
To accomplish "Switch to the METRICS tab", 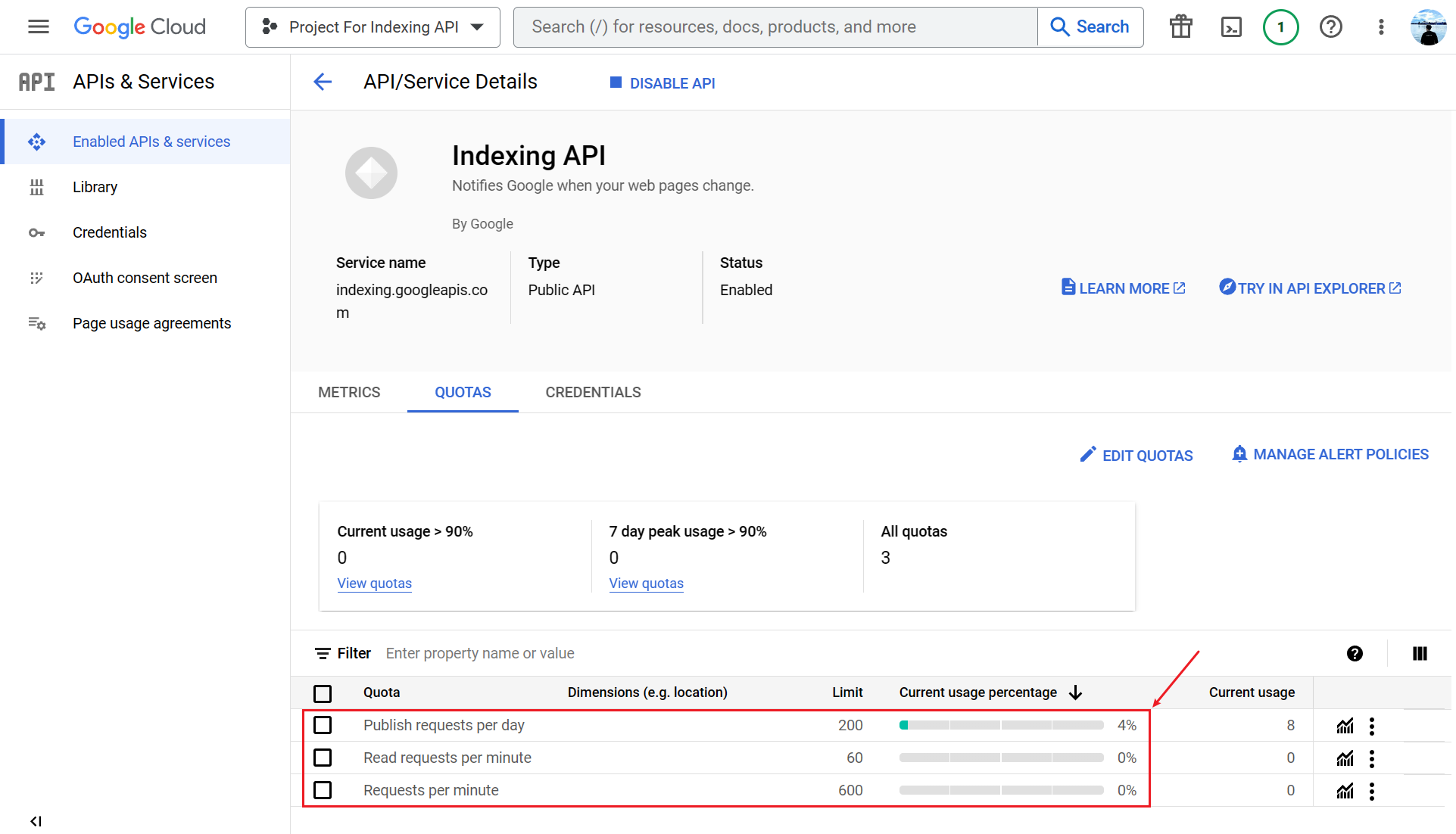I will [x=349, y=392].
